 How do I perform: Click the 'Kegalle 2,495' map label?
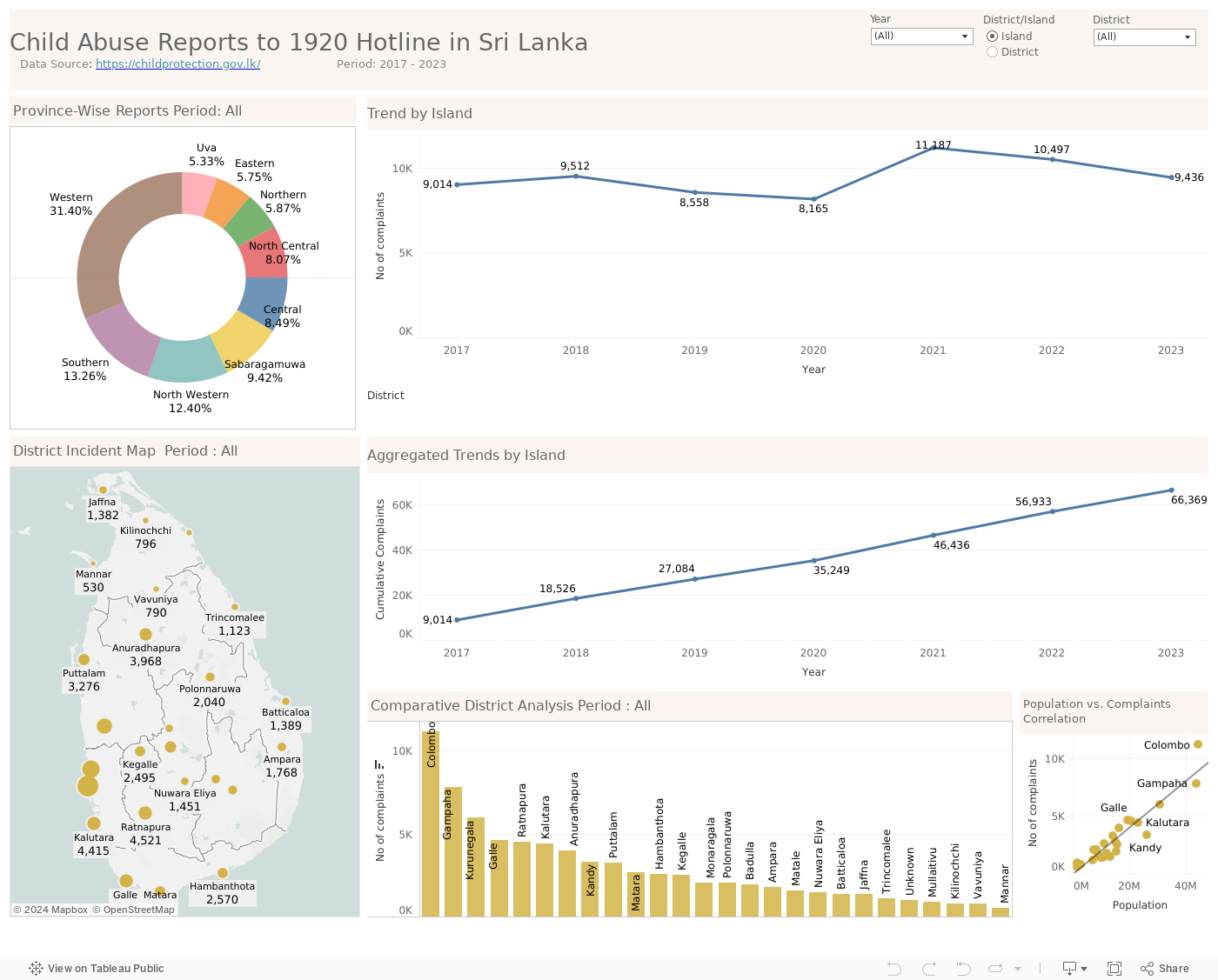click(x=140, y=771)
